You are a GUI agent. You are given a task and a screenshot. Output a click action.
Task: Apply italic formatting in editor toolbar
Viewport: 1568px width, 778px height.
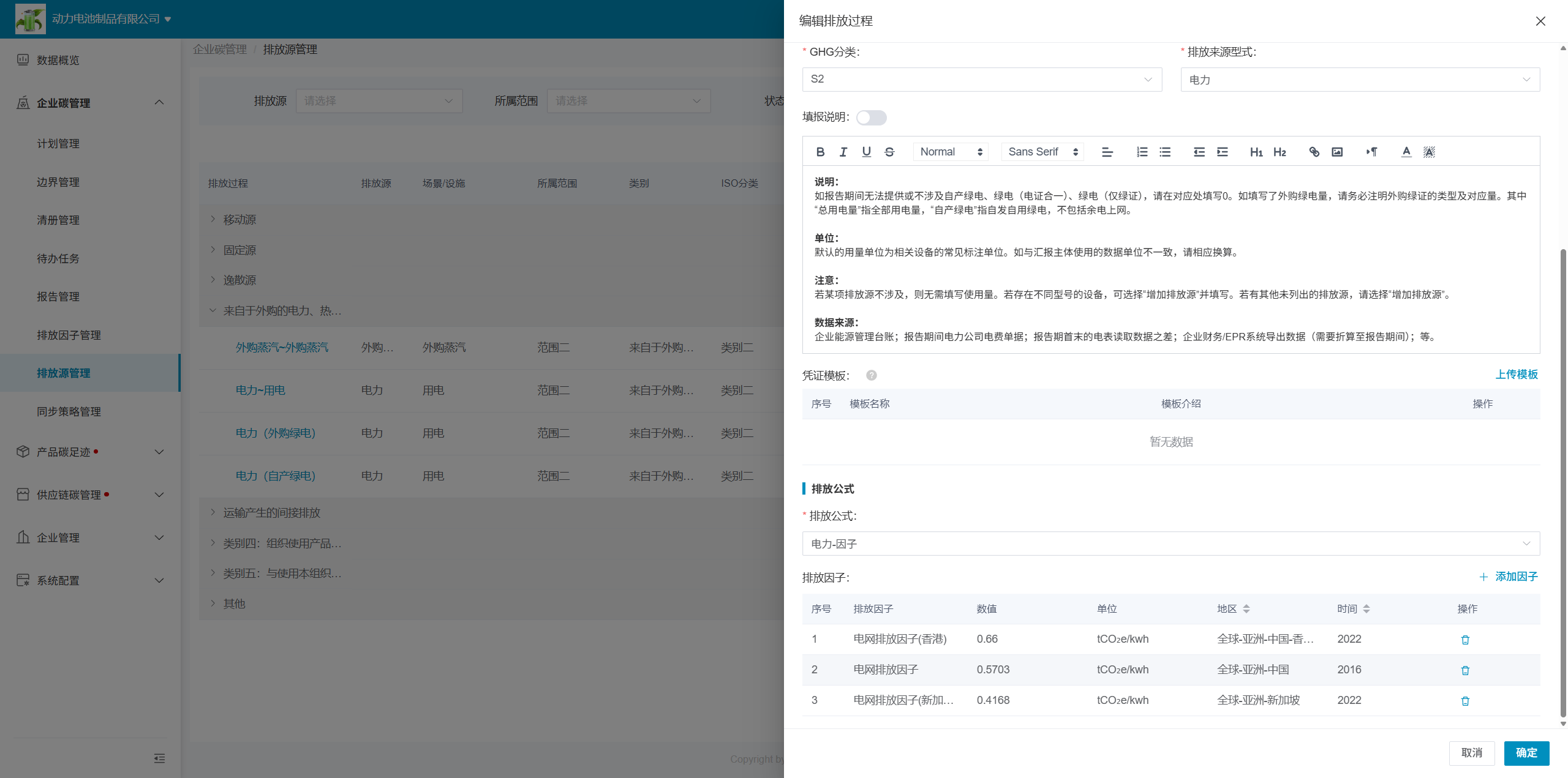(843, 152)
